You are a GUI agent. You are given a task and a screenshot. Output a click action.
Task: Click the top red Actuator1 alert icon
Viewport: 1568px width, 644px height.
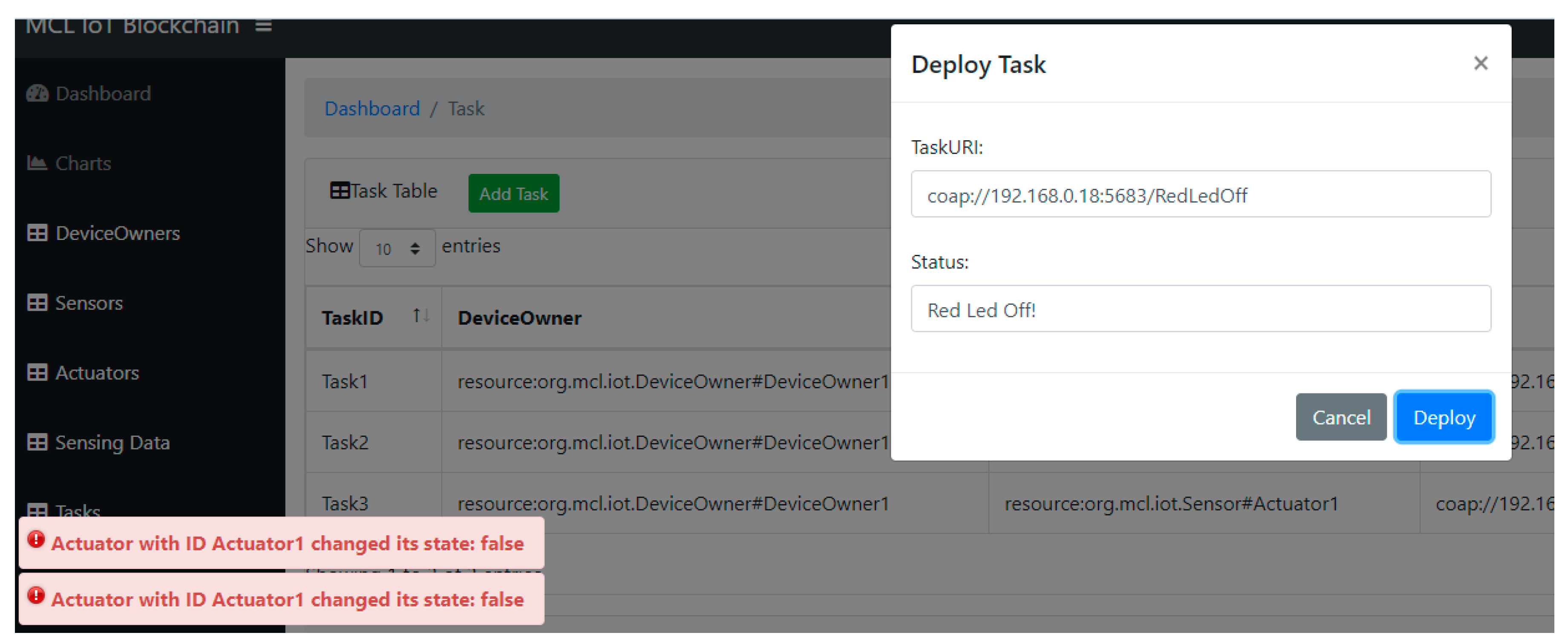click(36, 540)
